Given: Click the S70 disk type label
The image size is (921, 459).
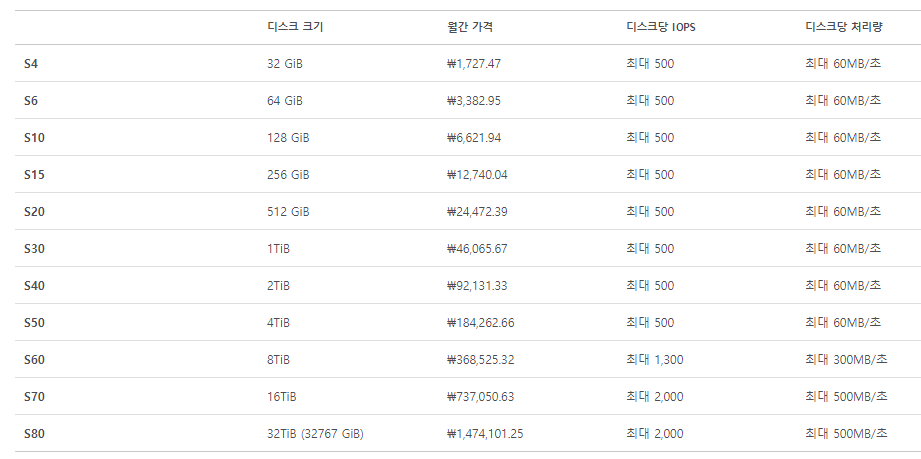Looking at the screenshot, I should click(x=34, y=397).
